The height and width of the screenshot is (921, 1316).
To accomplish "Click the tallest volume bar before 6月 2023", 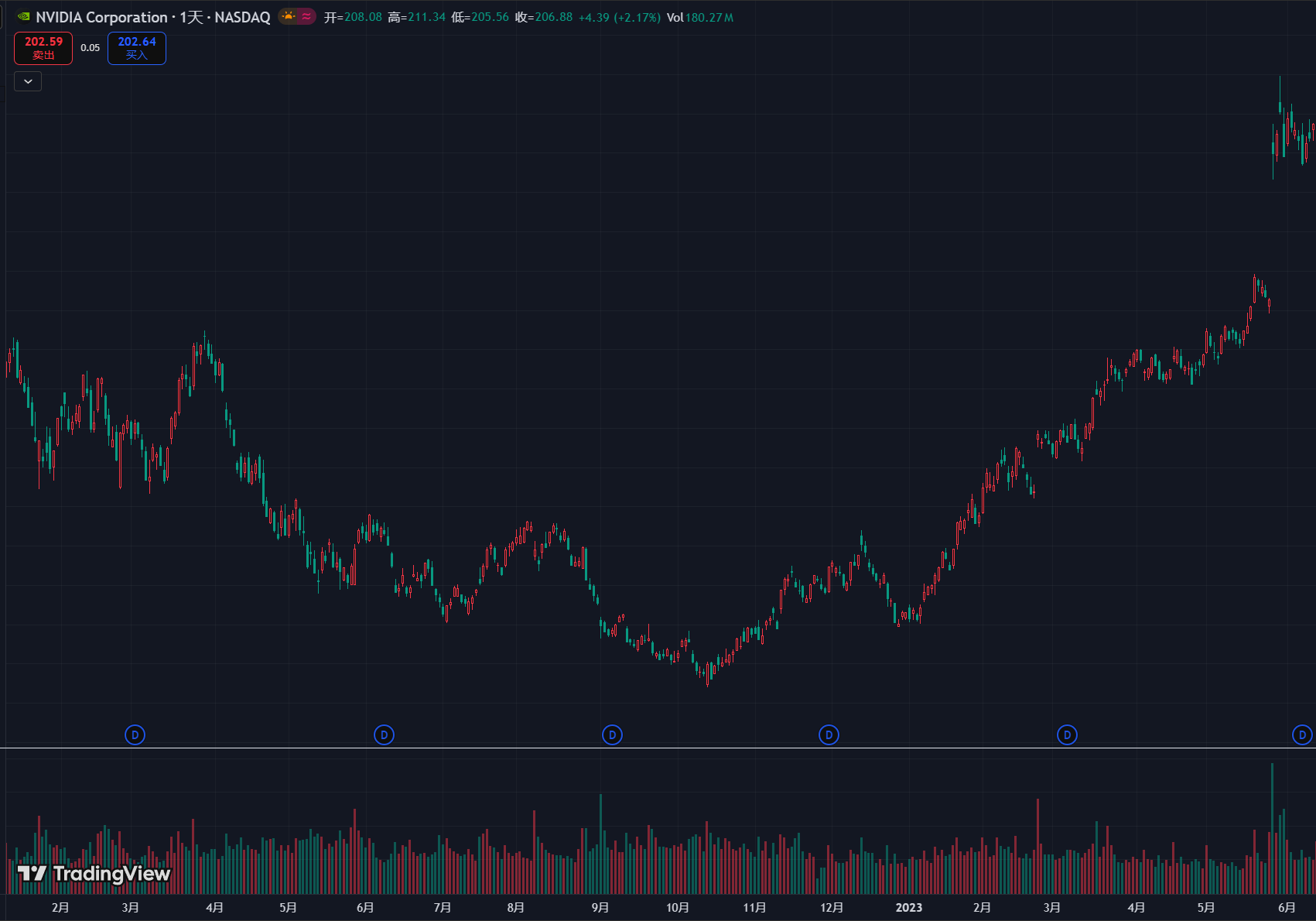I will [1272, 828].
